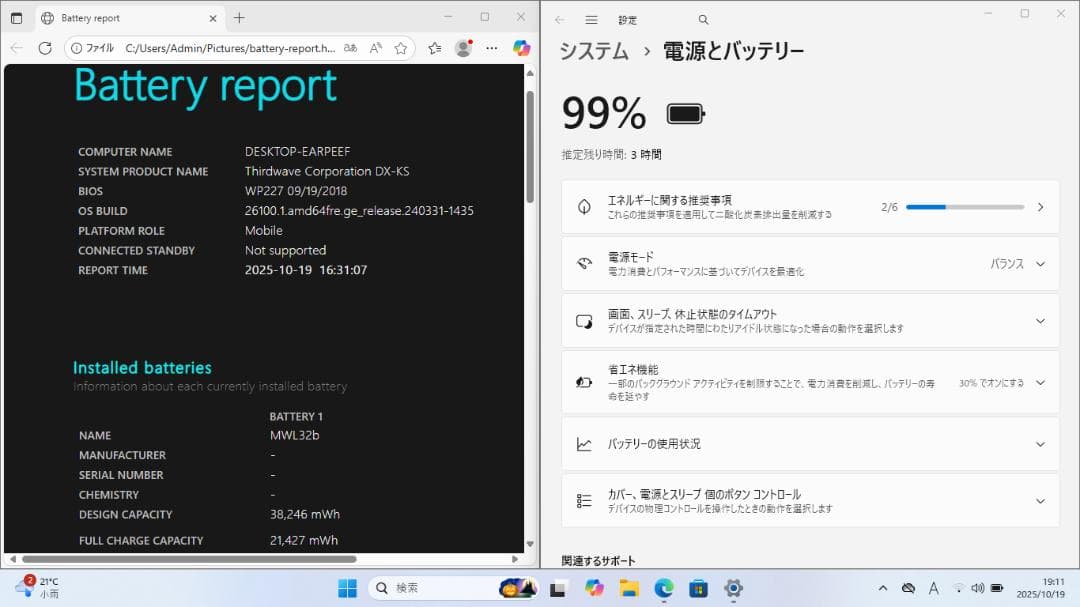Select the read aloud icon in Edge
The image size is (1080, 607).
(x=375, y=48)
